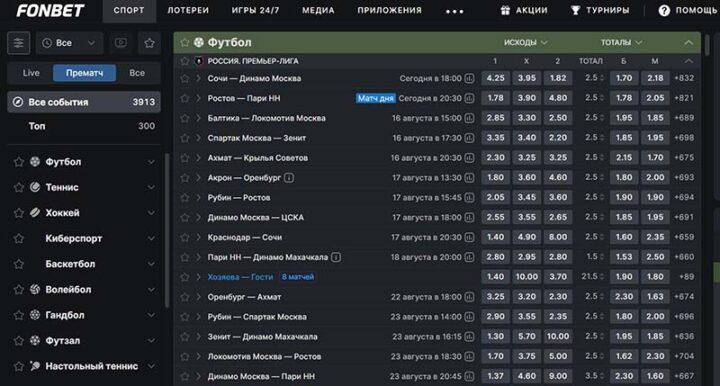
Task: Adjust total 2.5 stepper in Ростов — Пари НН row
Action: (602, 98)
